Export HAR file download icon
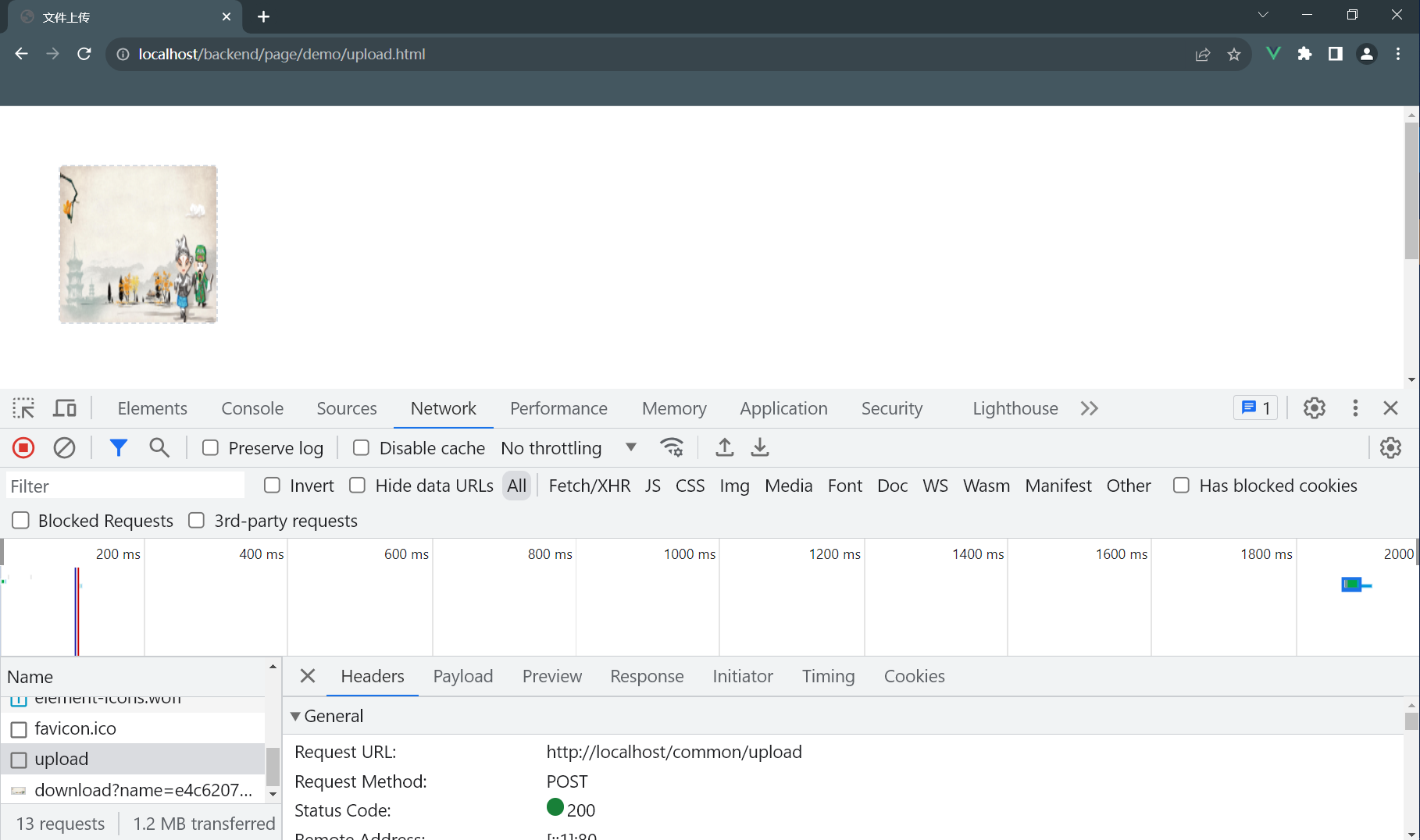Viewport: 1420px width, 840px height. coord(760,447)
